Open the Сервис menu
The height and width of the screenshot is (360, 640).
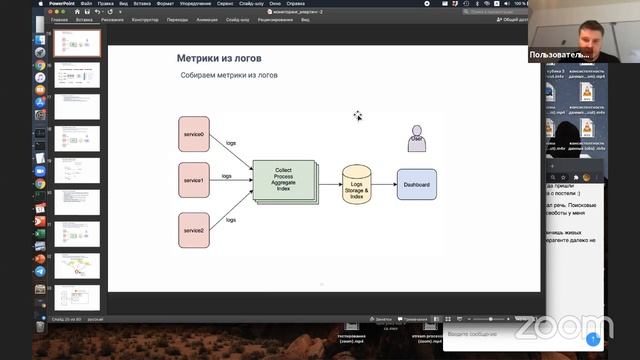[225, 3]
